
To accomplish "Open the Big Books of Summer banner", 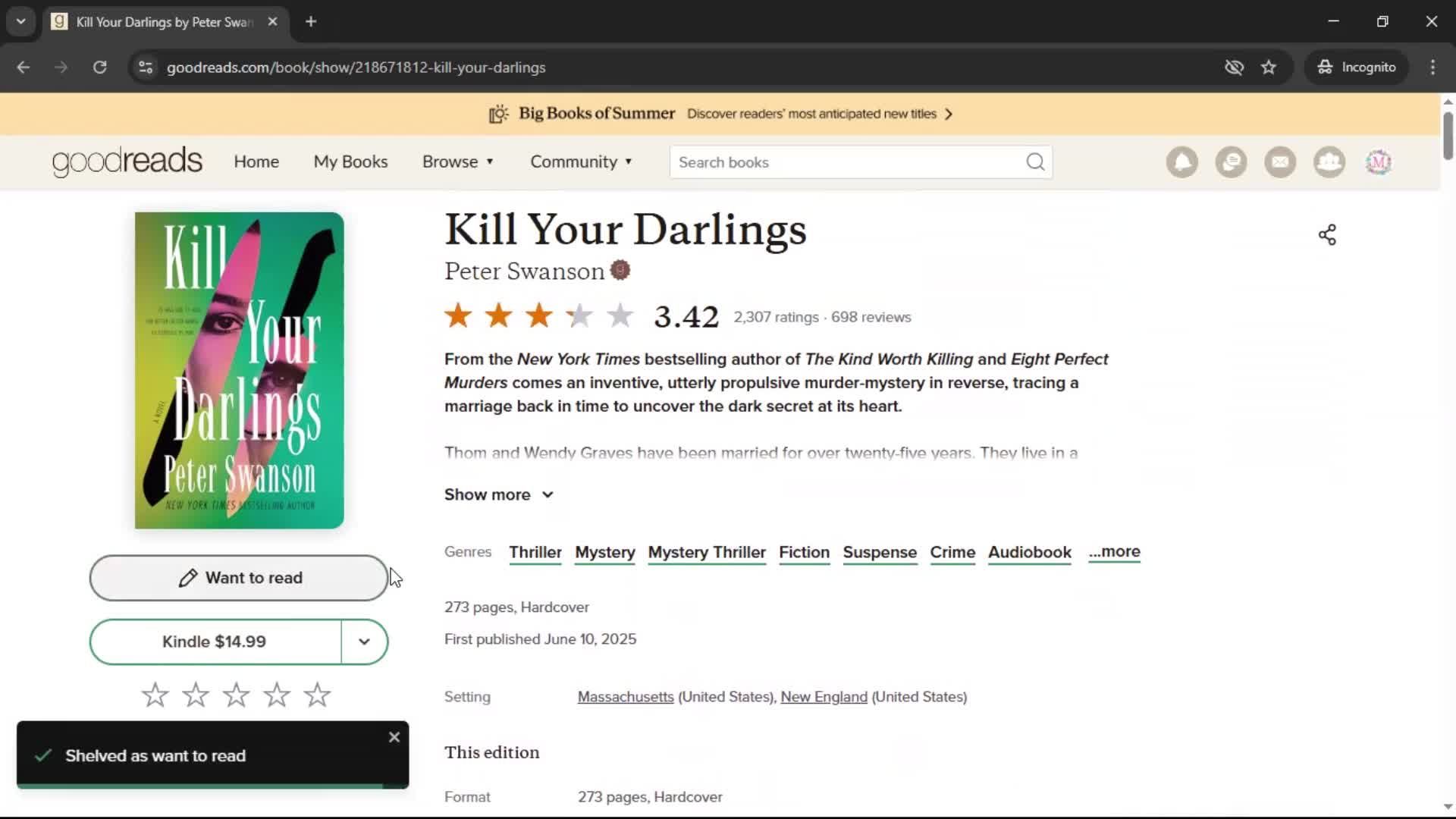I will (x=720, y=114).
